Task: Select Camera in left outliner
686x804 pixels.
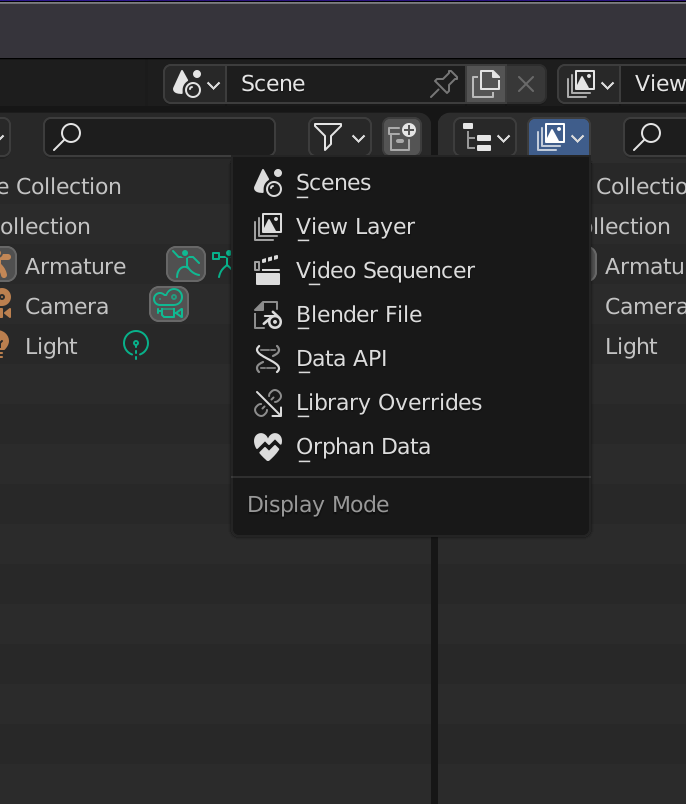Action: coord(67,307)
